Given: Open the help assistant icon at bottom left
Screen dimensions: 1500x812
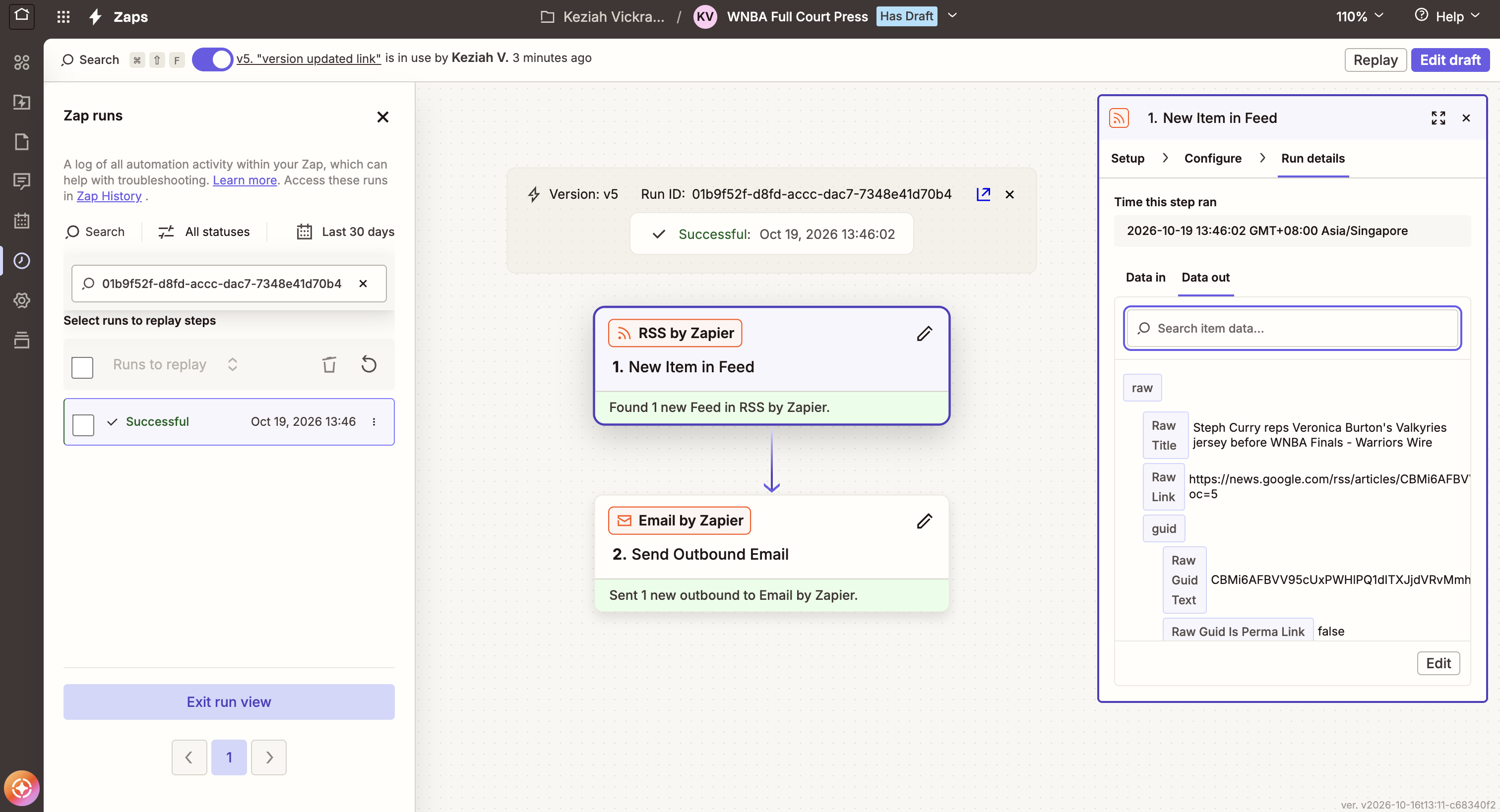Looking at the screenshot, I should tap(21, 789).
